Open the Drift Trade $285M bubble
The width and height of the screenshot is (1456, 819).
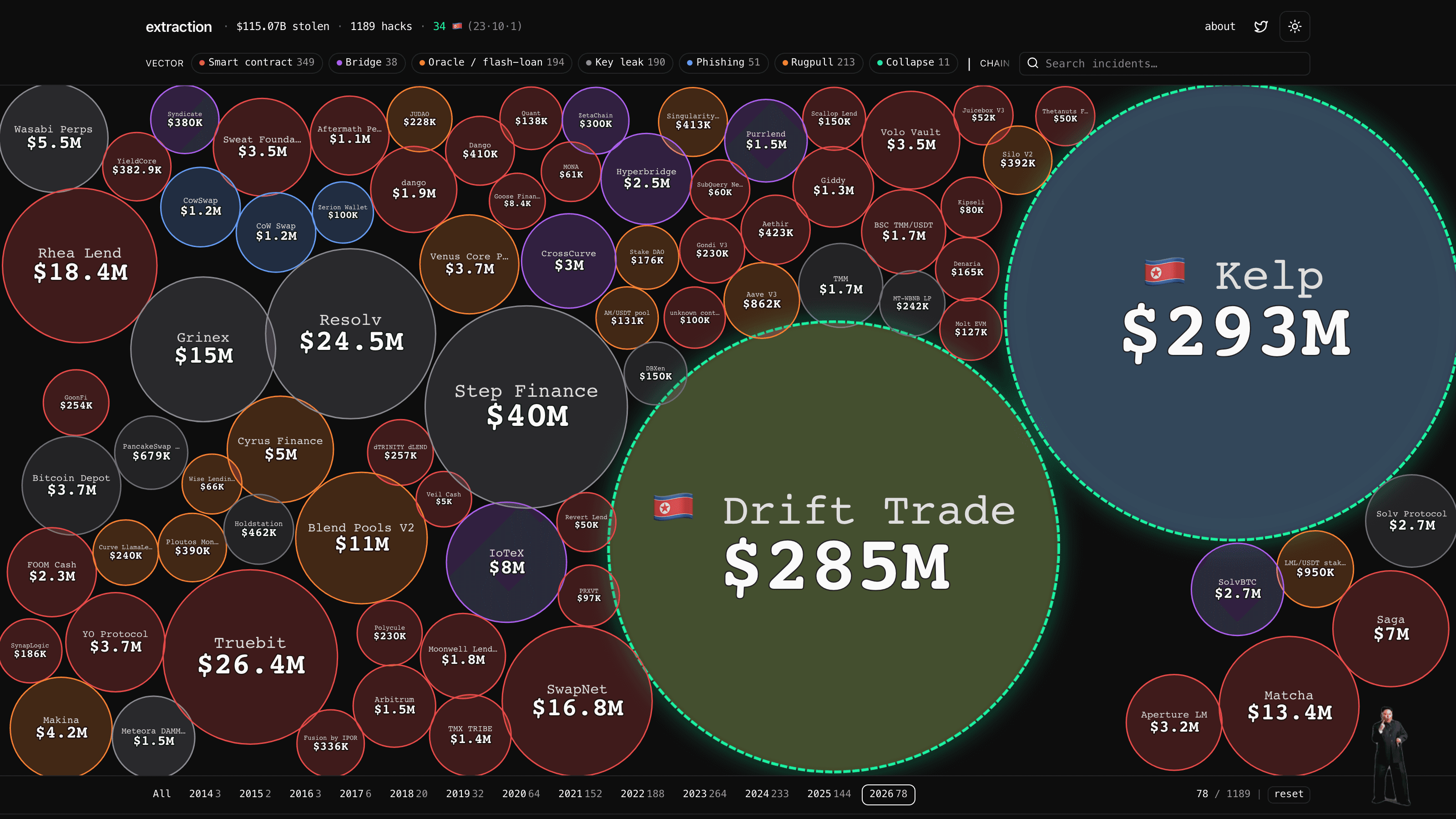[834, 546]
